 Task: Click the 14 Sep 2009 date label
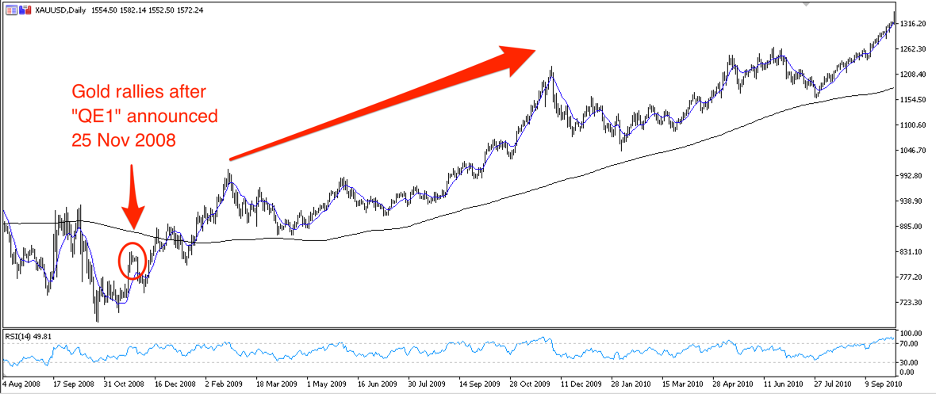pyautogui.click(x=481, y=383)
